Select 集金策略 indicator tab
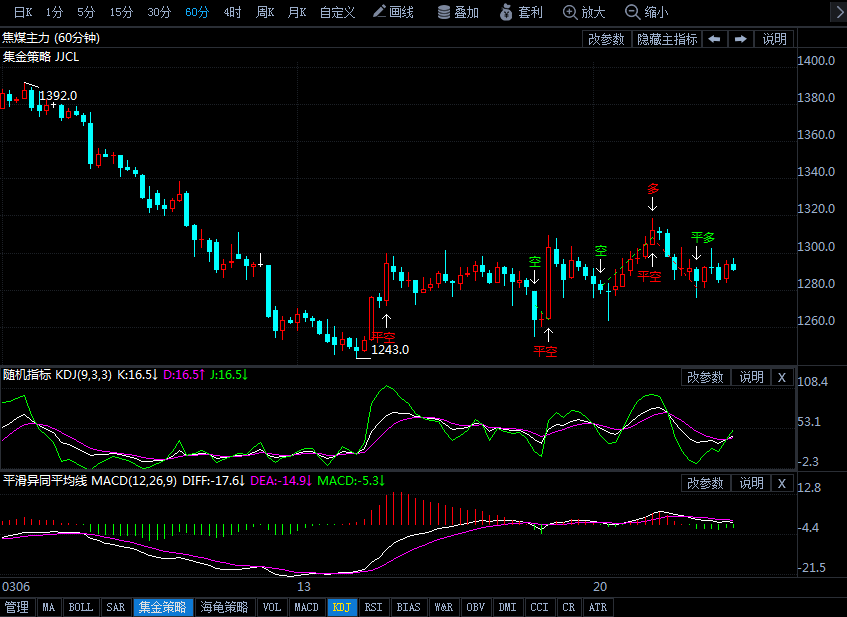 pyautogui.click(x=163, y=607)
